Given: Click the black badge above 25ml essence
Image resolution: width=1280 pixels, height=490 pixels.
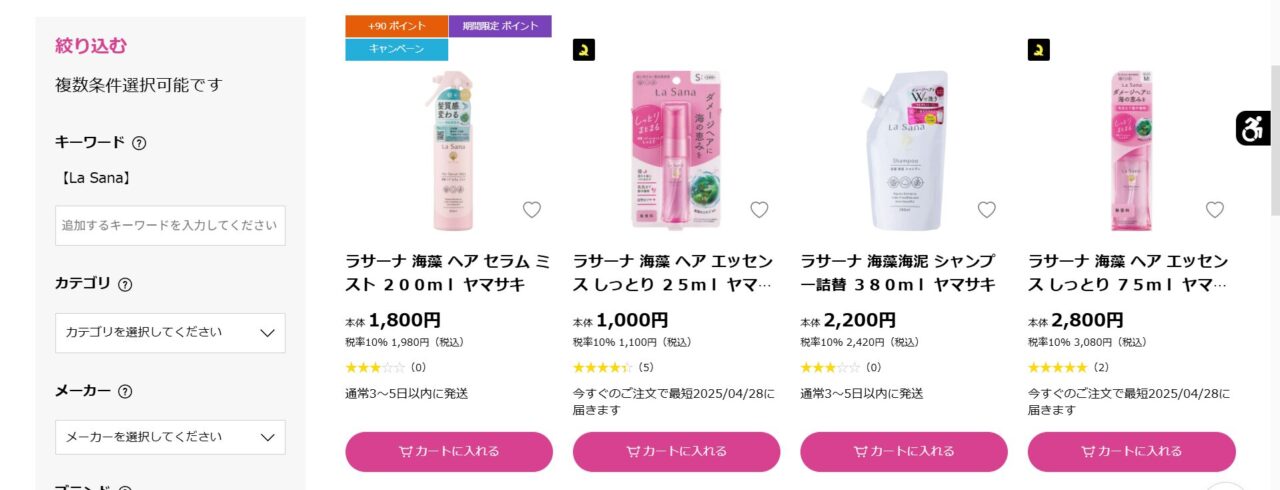Looking at the screenshot, I should pos(584,49).
